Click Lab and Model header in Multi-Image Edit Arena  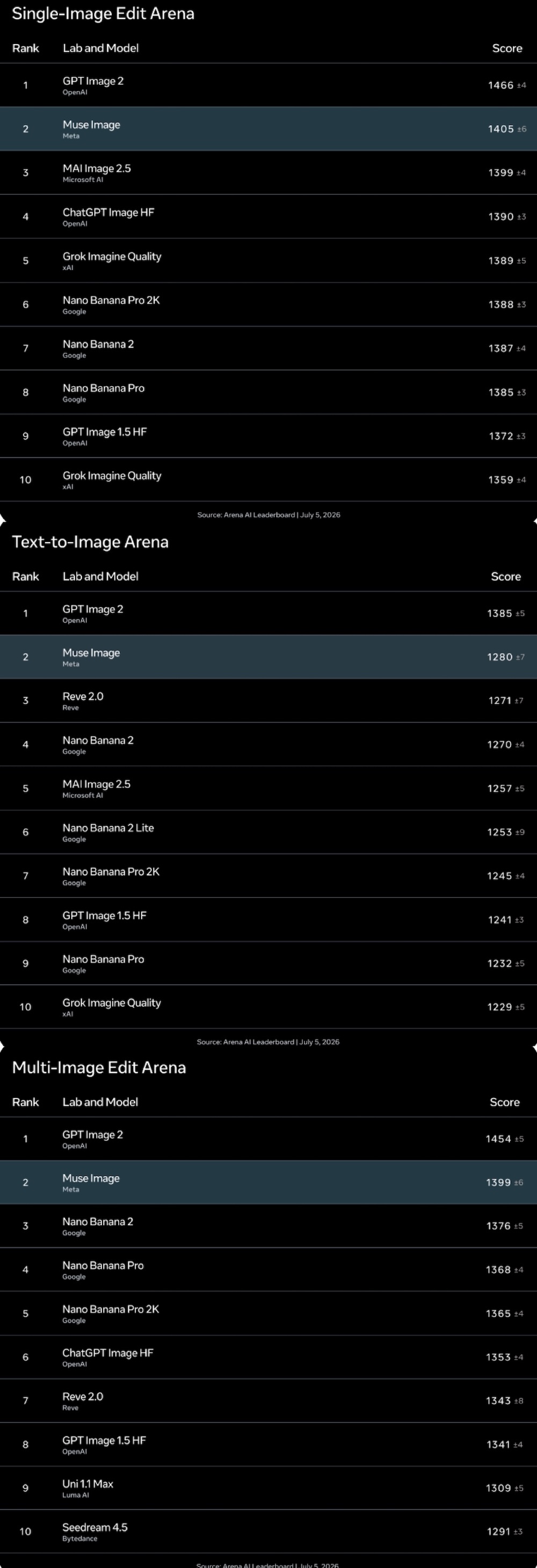[x=100, y=1102]
